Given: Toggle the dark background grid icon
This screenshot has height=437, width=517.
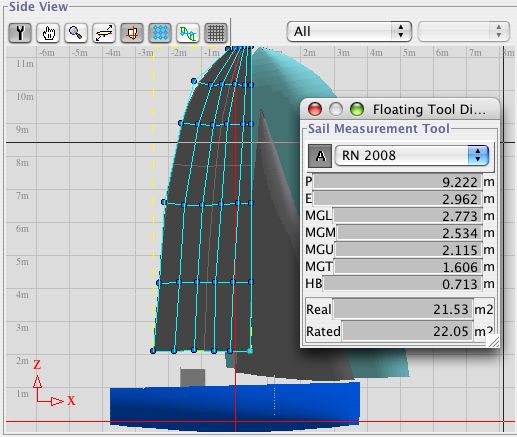Looking at the screenshot, I should pos(216,33).
